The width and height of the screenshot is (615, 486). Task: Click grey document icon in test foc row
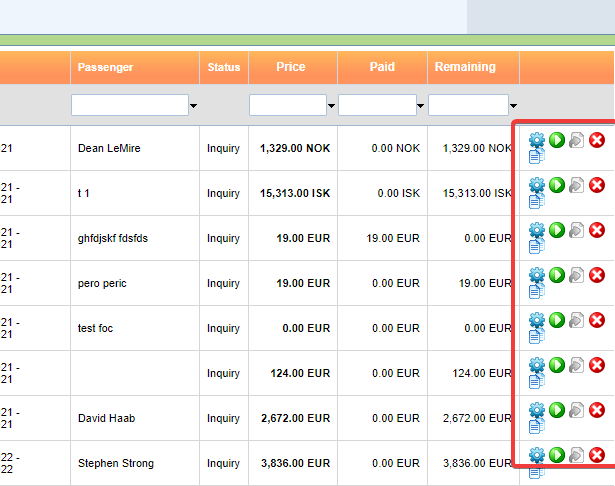[x=576, y=320]
